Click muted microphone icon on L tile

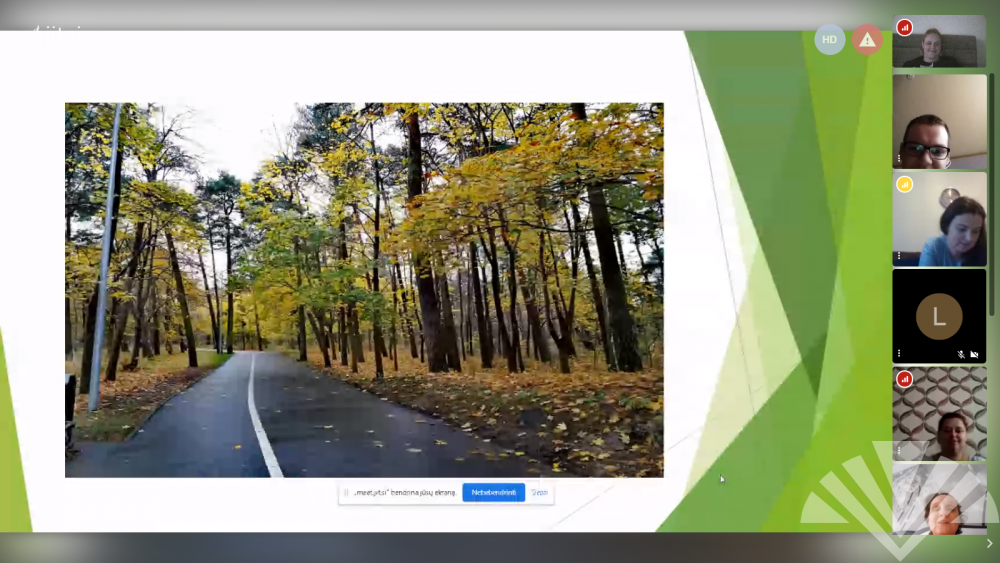[961, 354]
